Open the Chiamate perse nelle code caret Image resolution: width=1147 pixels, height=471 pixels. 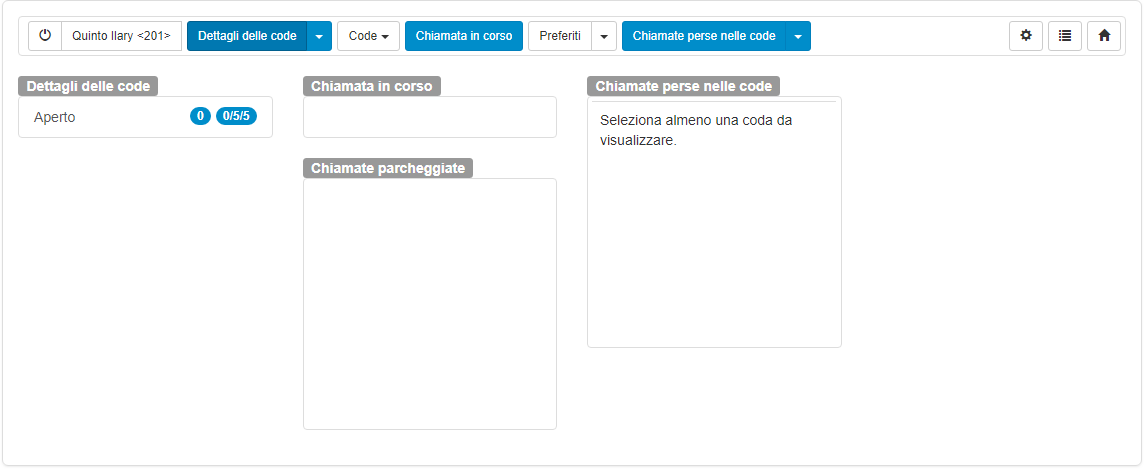click(798, 36)
